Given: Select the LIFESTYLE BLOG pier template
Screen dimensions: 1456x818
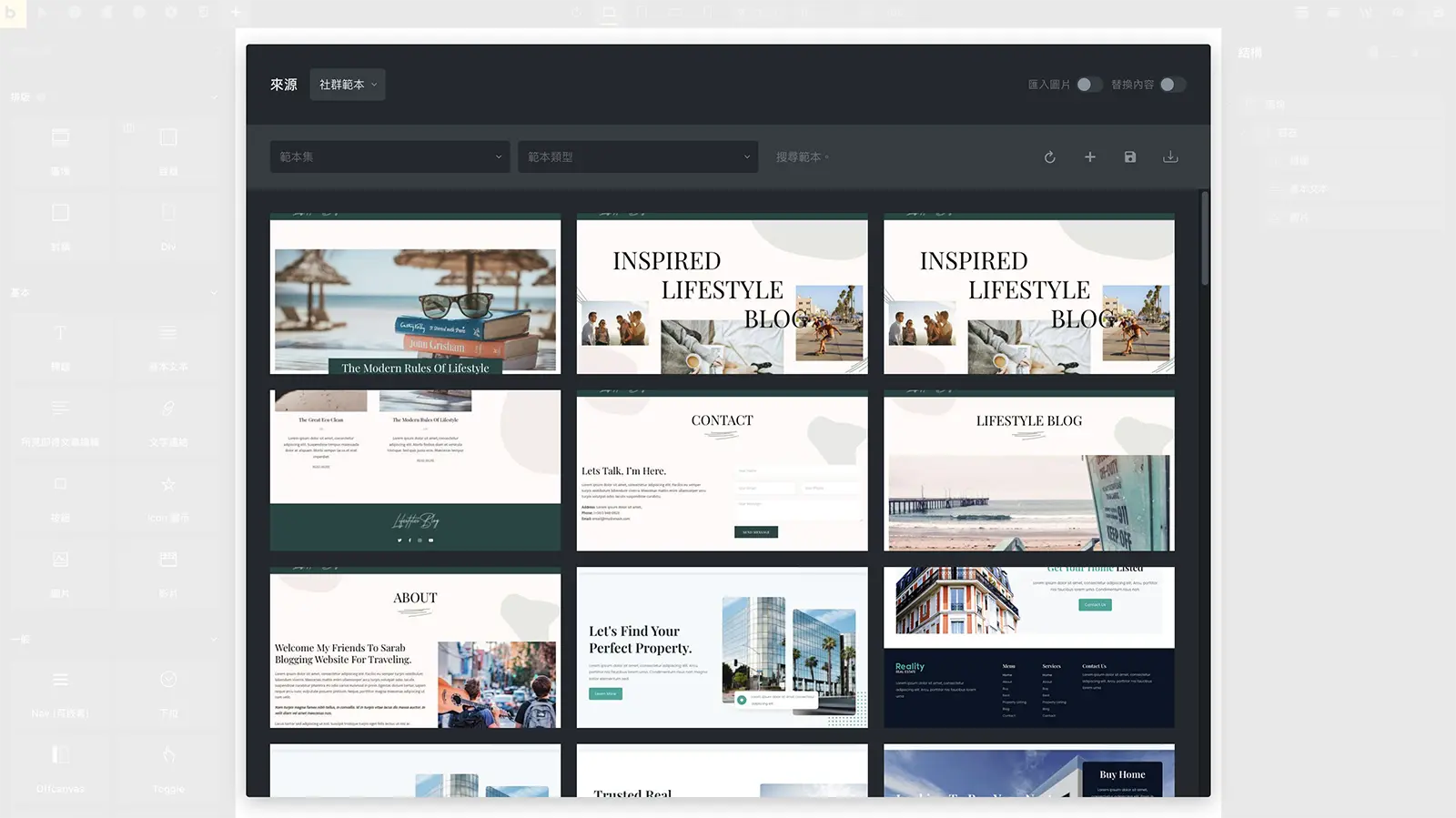Looking at the screenshot, I should tap(1028, 470).
